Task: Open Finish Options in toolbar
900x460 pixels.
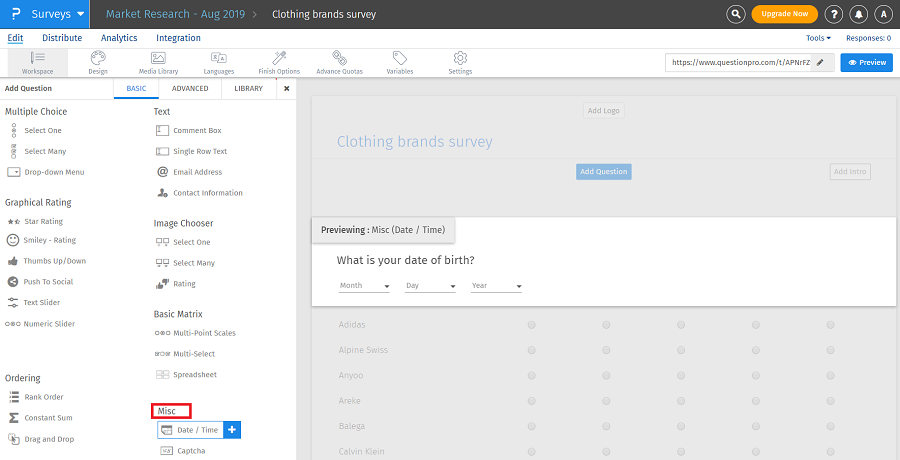Action: pyautogui.click(x=279, y=62)
